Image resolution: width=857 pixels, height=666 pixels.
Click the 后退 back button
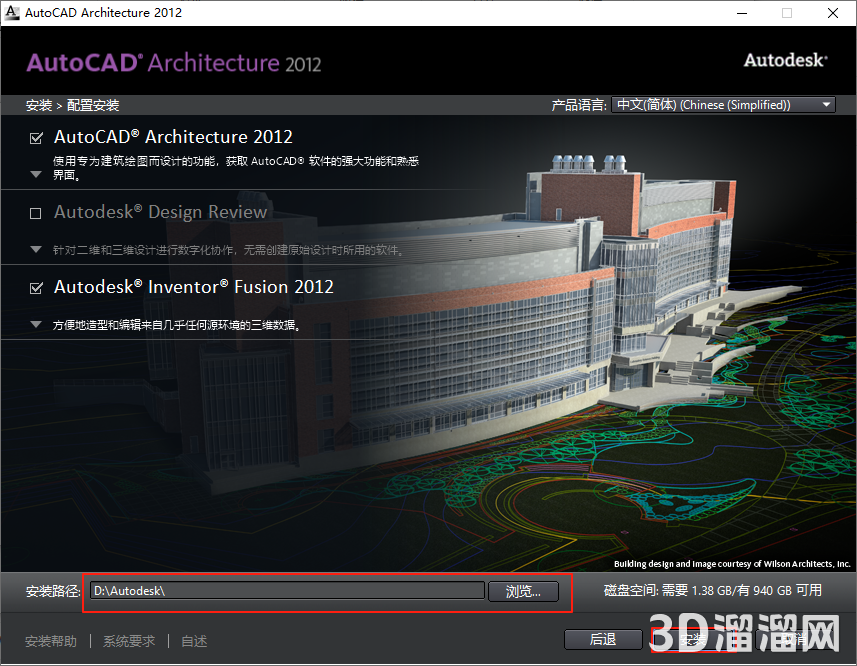coord(602,639)
